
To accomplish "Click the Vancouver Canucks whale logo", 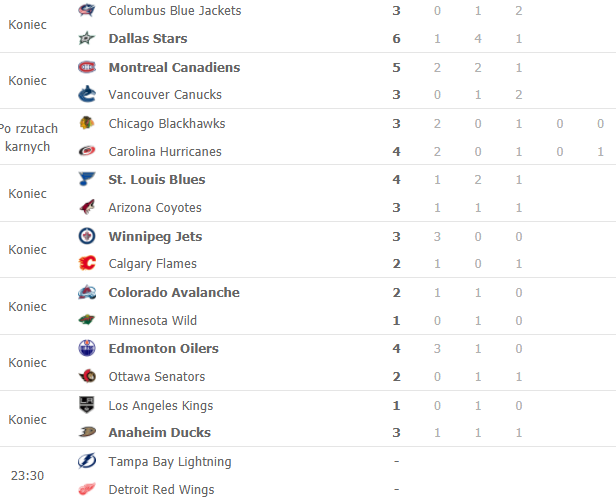I will pyautogui.click(x=87, y=94).
